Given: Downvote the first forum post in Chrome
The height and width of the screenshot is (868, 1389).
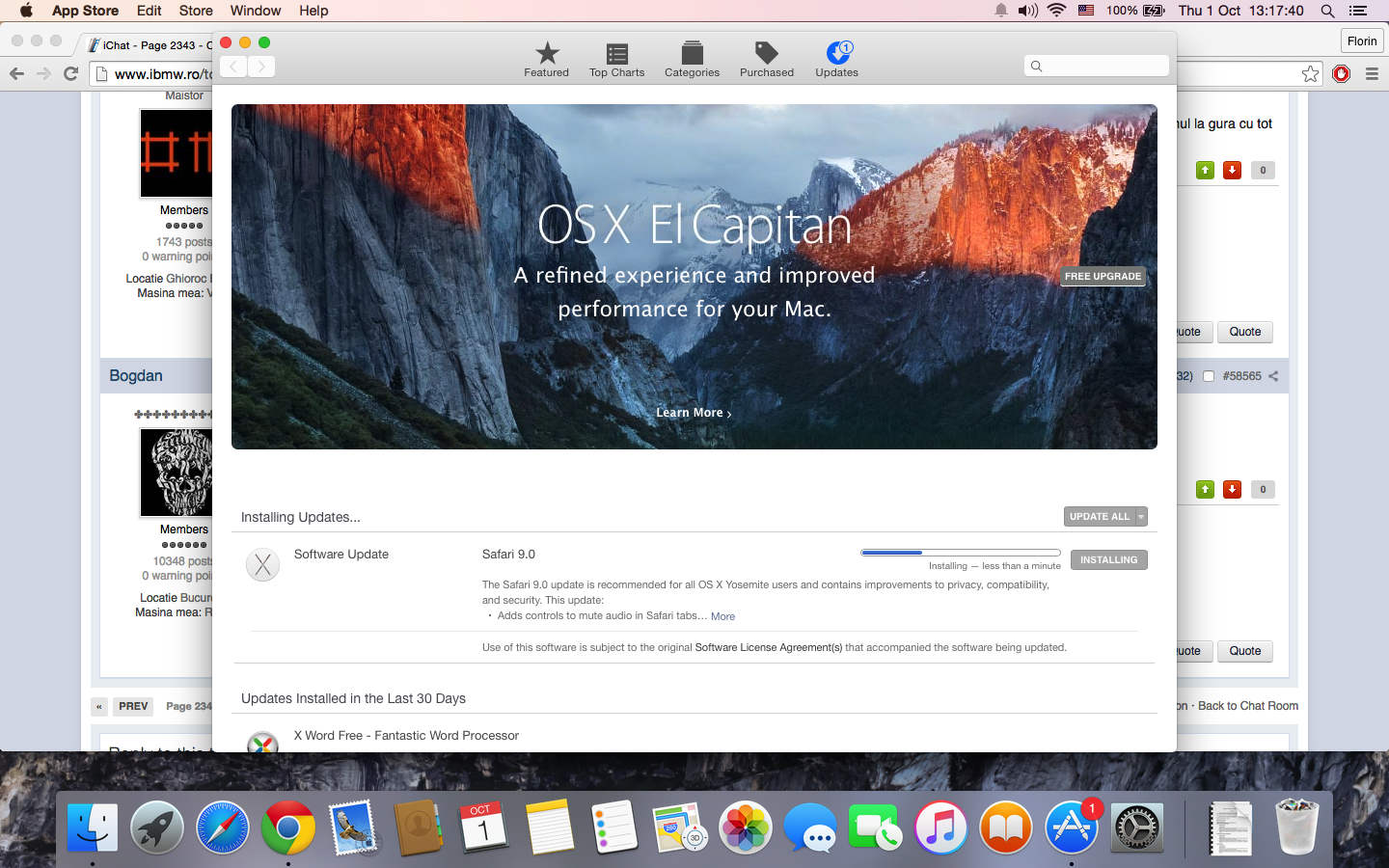Looking at the screenshot, I should coord(1232,170).
